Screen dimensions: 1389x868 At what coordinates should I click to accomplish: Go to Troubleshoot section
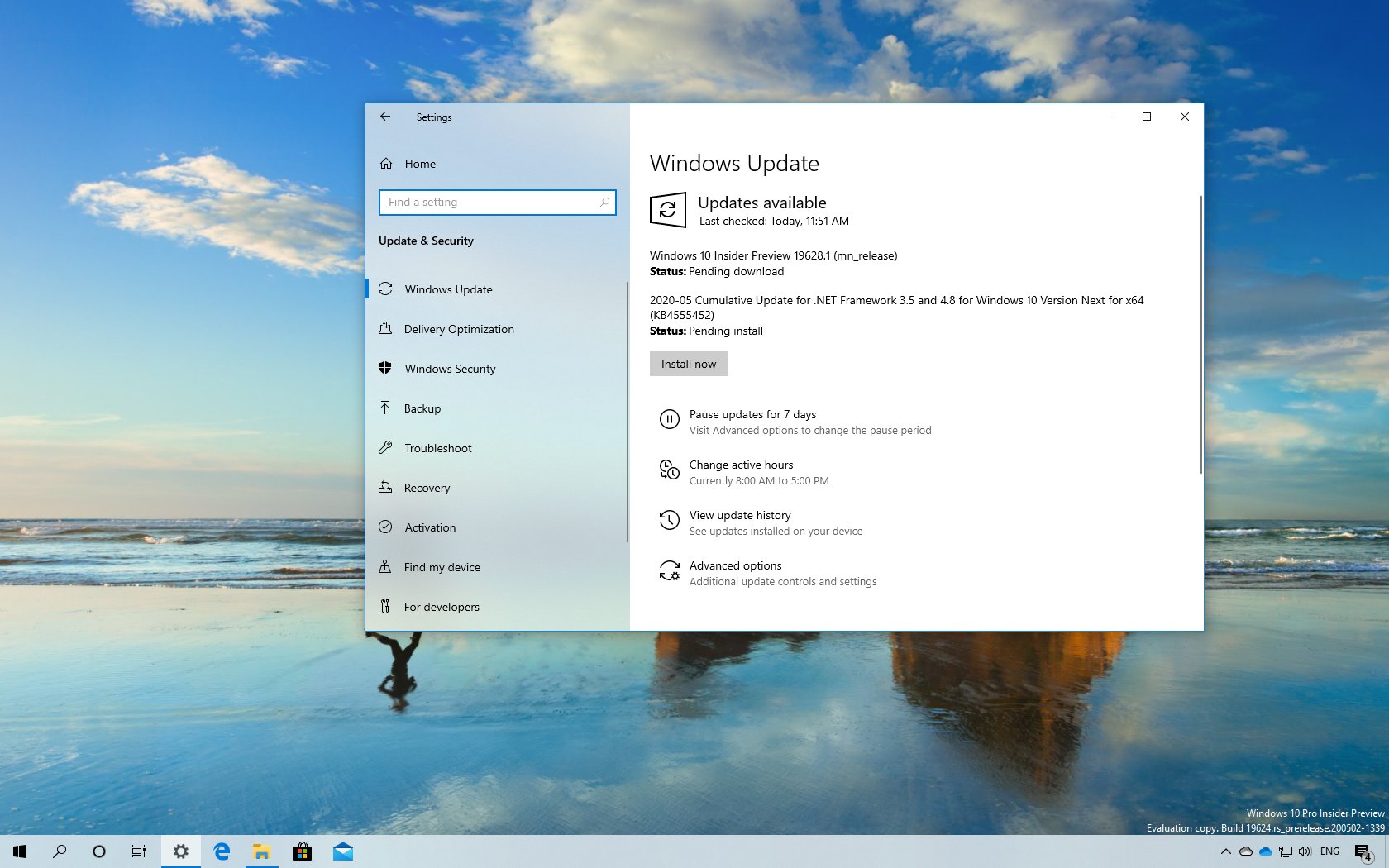[437, 448]
